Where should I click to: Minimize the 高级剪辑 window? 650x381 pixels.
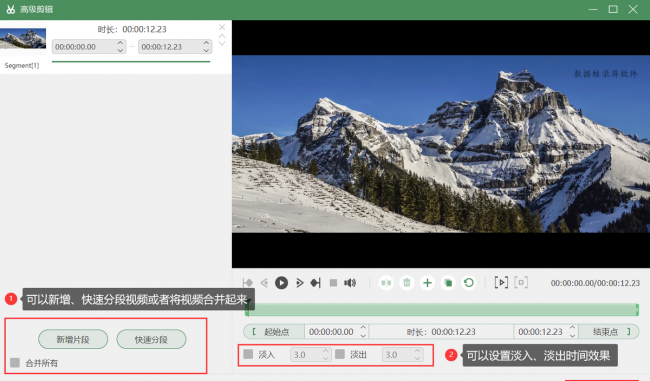pos(593,9)
